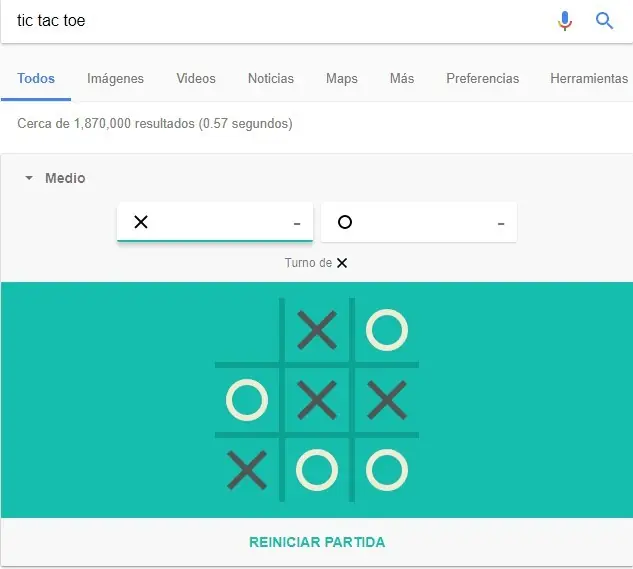633x569 pixels.
Task: Switch to the Imágenes tab
Action: click(115, 79)
